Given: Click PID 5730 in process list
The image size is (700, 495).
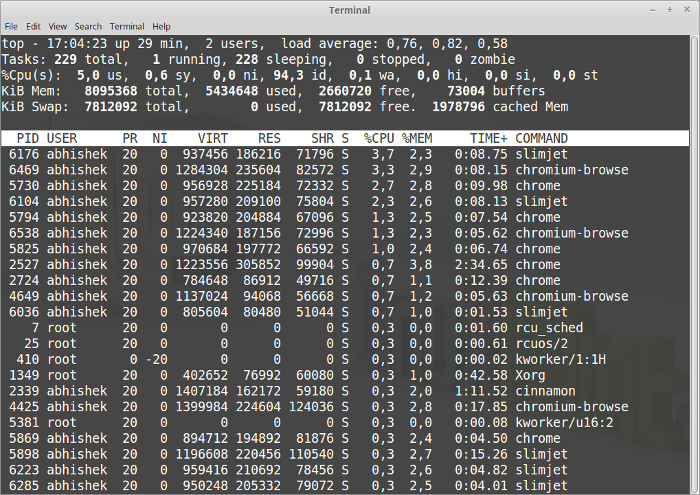Looking at the screenshot, I should click(24, 186).
